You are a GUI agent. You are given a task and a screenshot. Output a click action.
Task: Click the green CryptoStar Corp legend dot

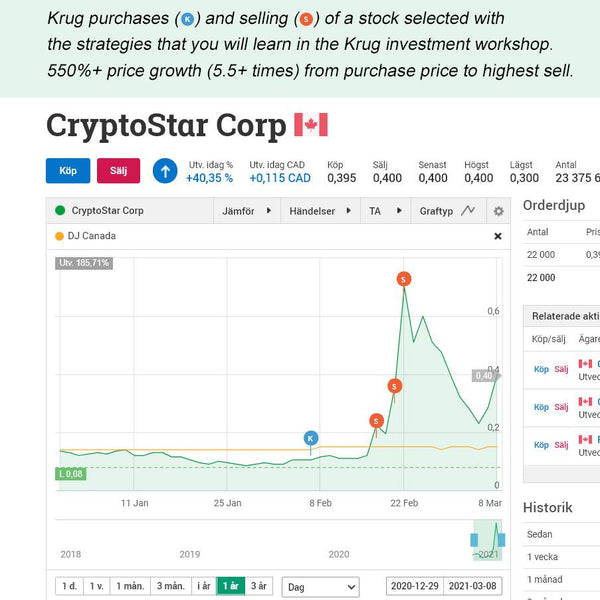[60, 210]
